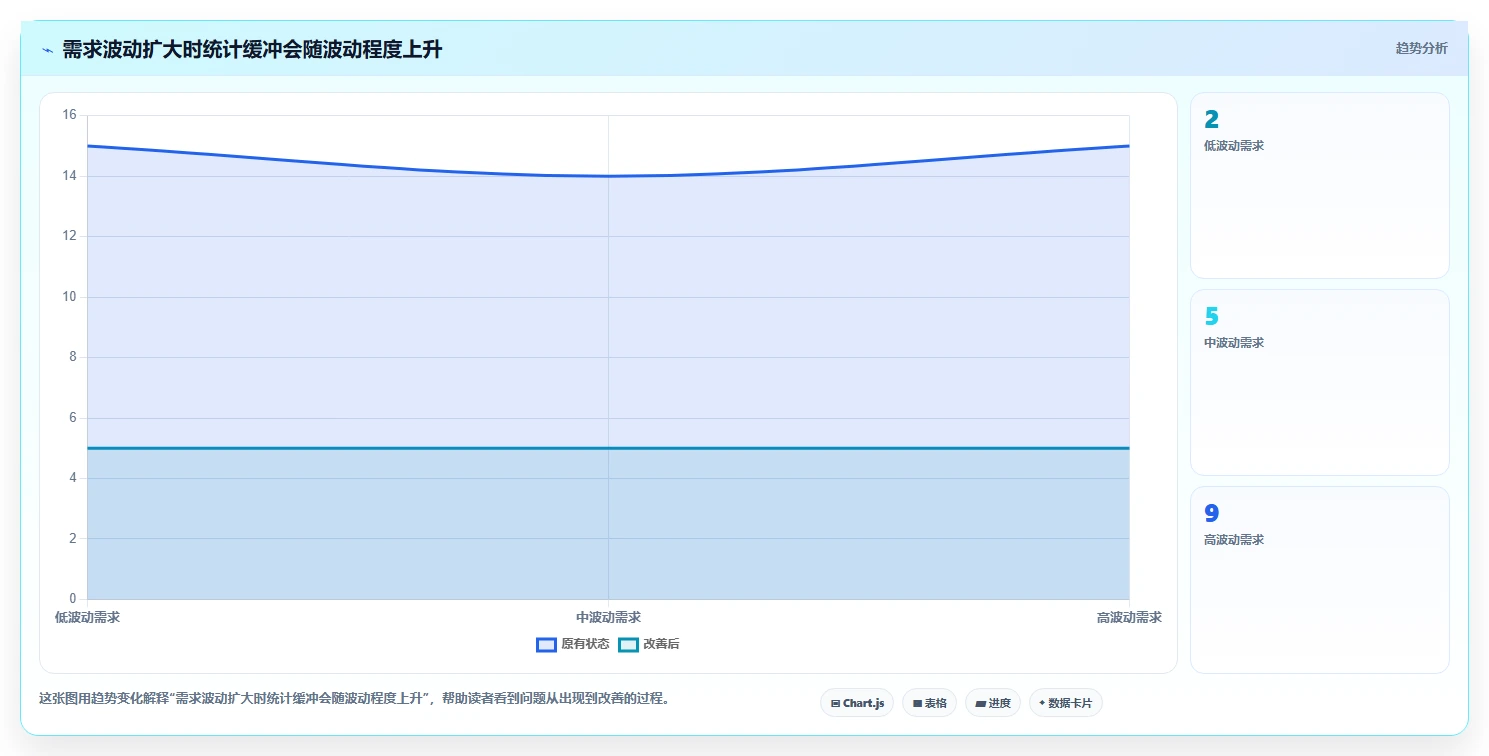
Task: Click the y-axis label 14
Action: [x=69, y=176]
